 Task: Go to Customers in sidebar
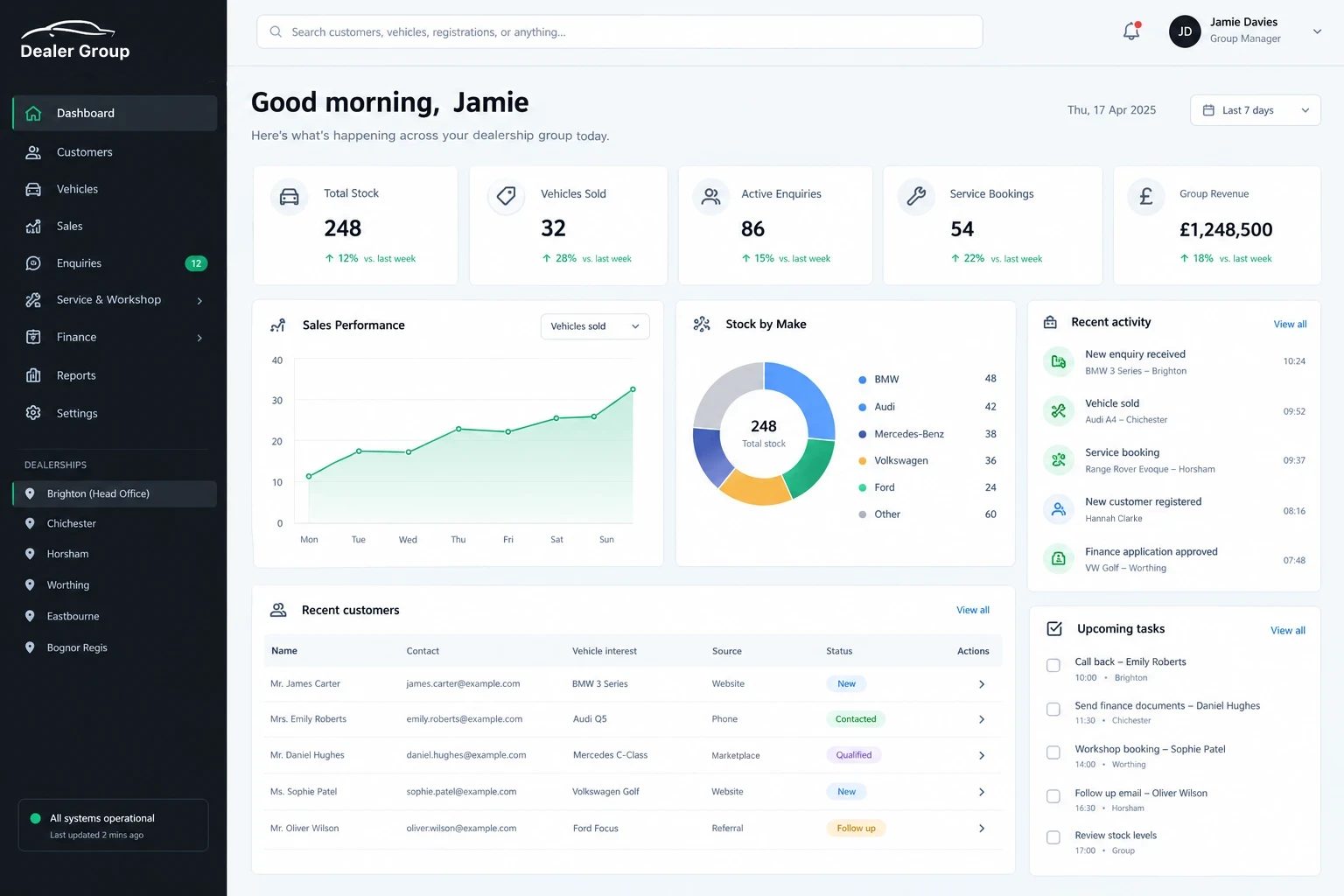coord(115,152)
